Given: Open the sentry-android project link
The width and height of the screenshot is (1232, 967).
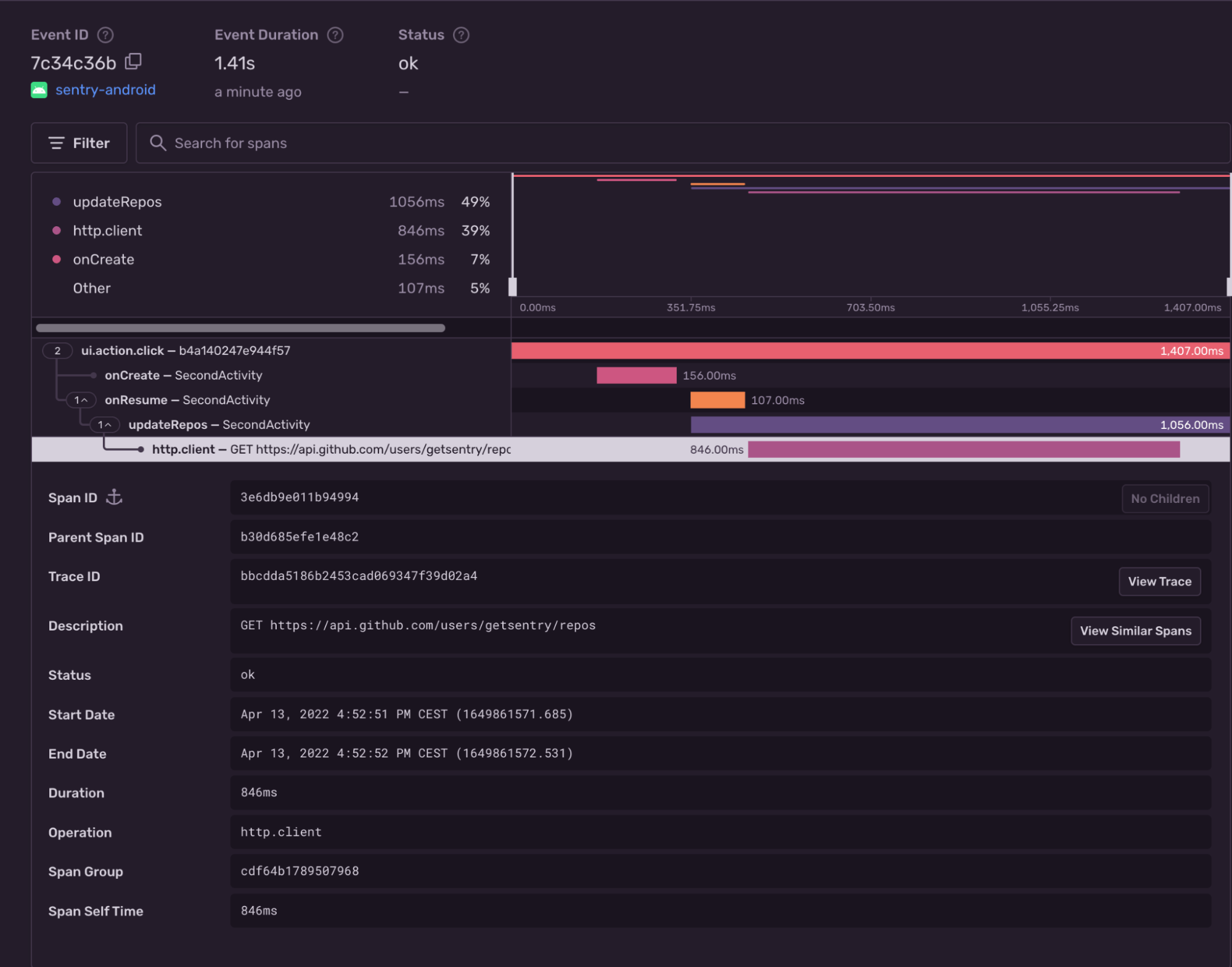Looking at the screenshot, I should click(105, 90).
